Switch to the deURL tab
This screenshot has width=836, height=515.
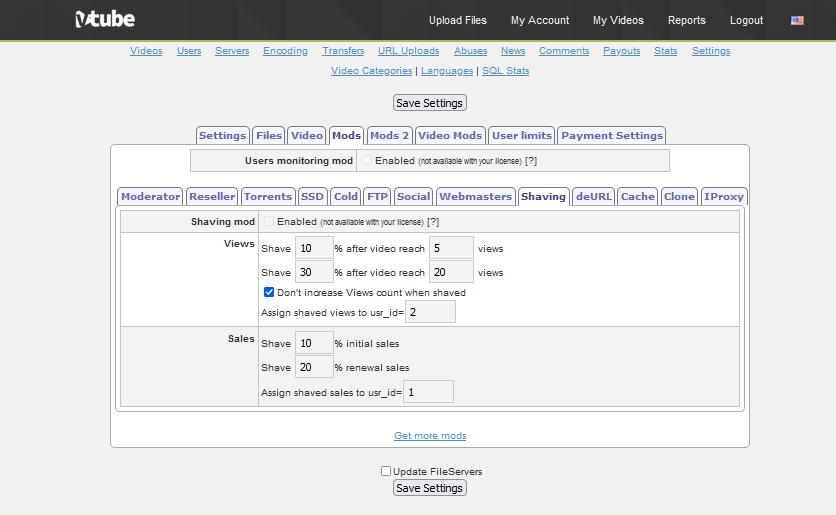[594, 197]
